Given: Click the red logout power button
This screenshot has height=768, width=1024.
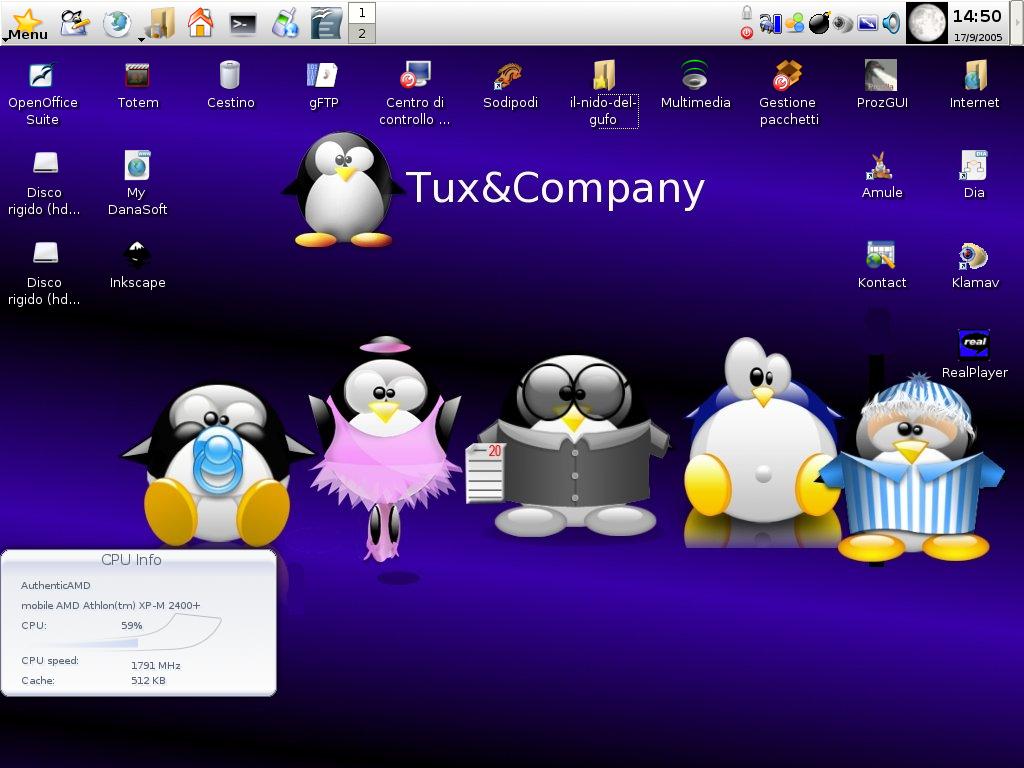Looking at the screenshot, I should coord(746,33).
